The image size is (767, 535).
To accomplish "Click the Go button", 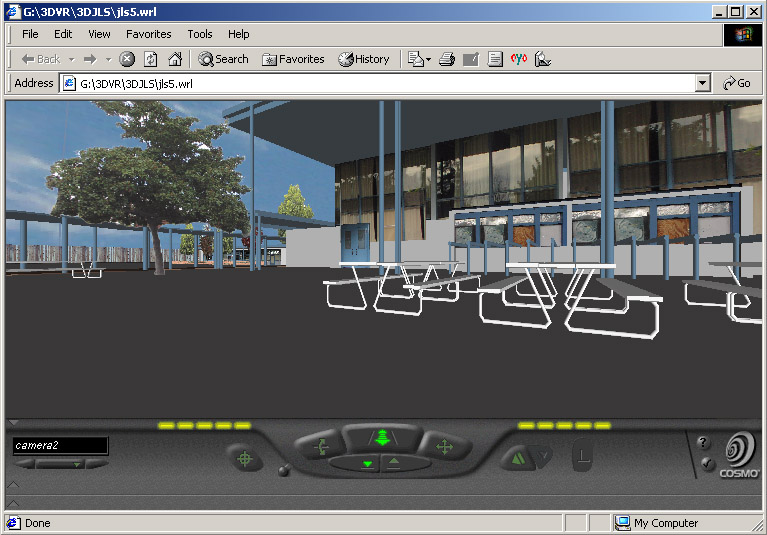I will pos(737,84).
